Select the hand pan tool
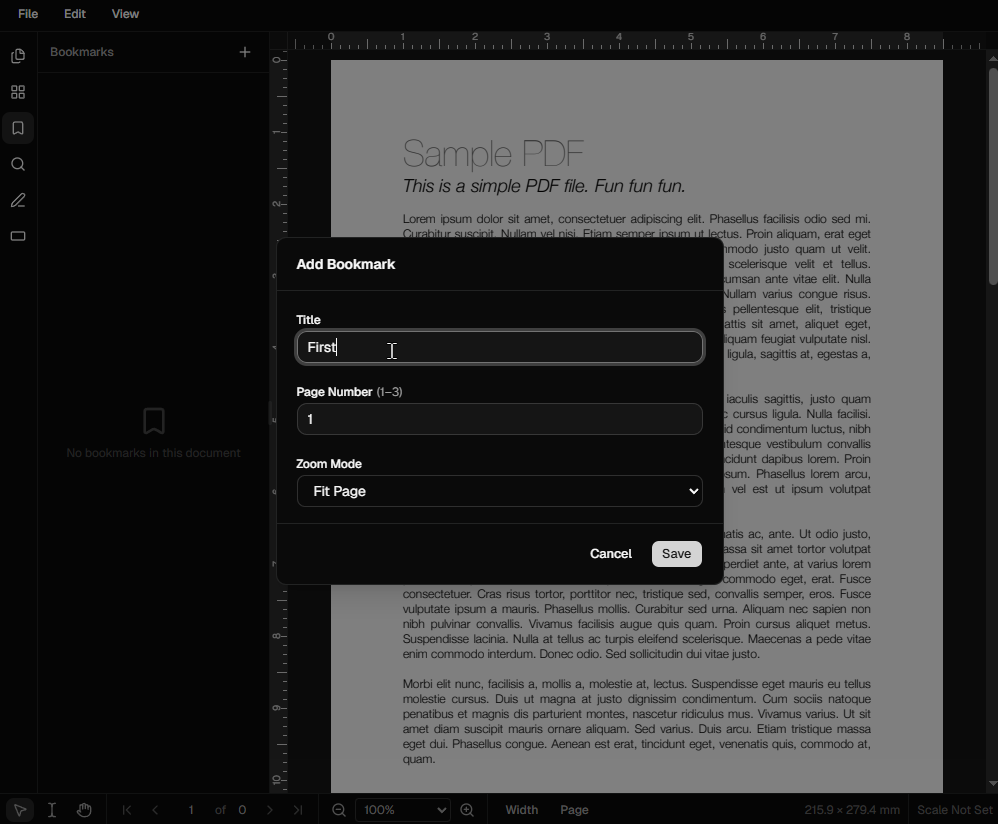Viewport: 998px width, 824px height. coord(85,810)
